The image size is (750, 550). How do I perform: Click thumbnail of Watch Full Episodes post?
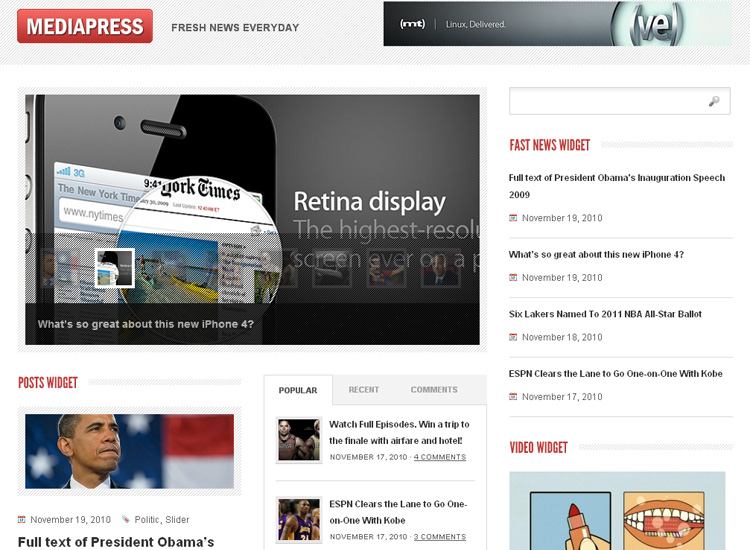(299, 440)
